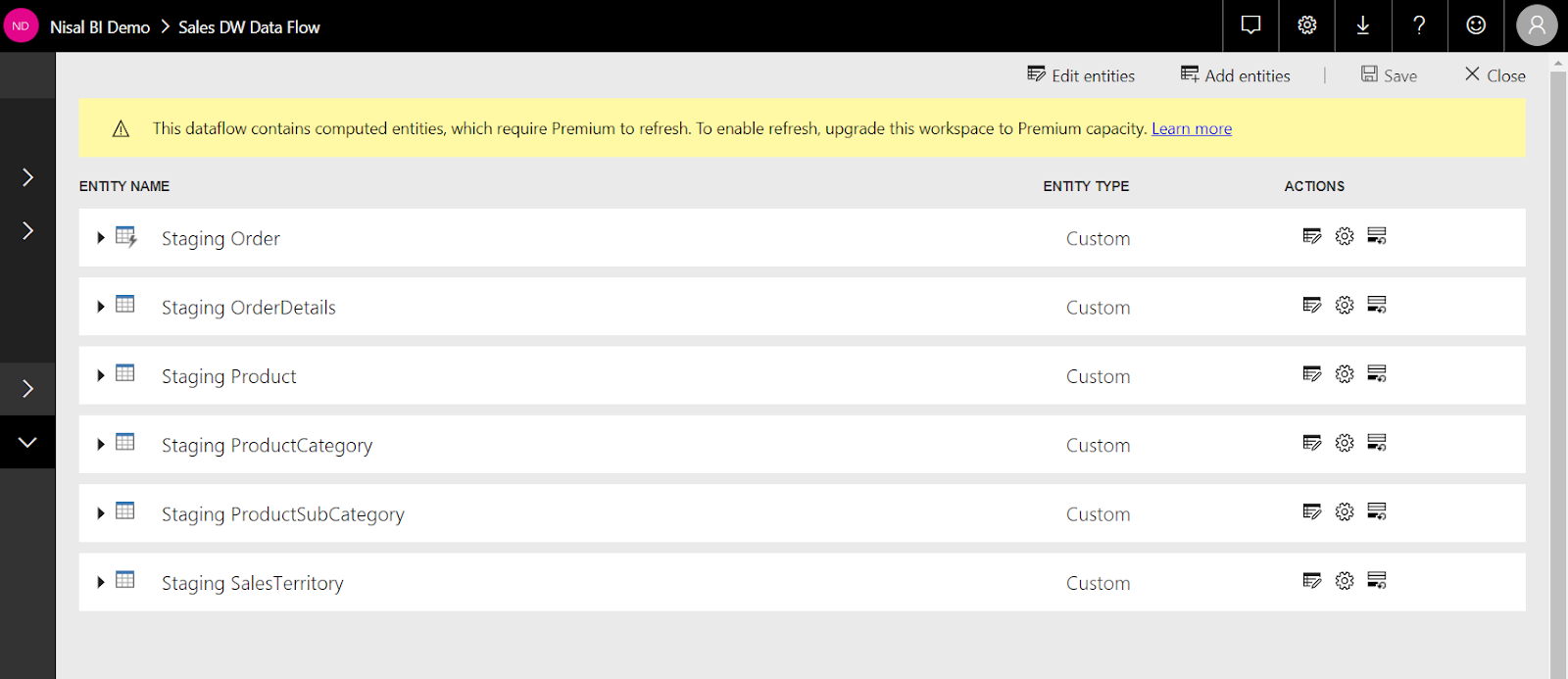Open properties gear for Staging OrderDetails
The height and width of the screenshot is (679, 1568).
click(1345, 306)
